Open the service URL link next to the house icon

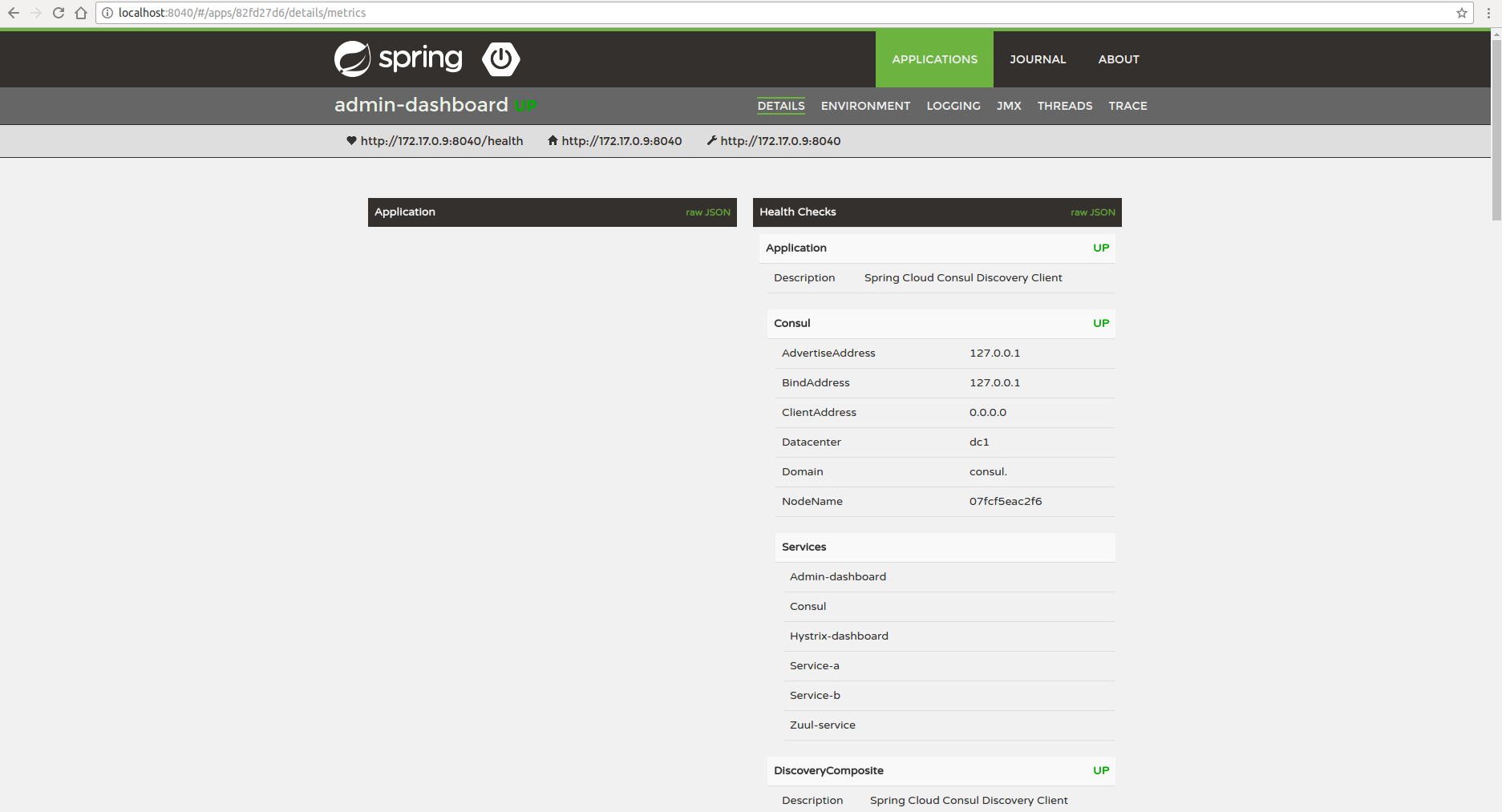[621, 141]
